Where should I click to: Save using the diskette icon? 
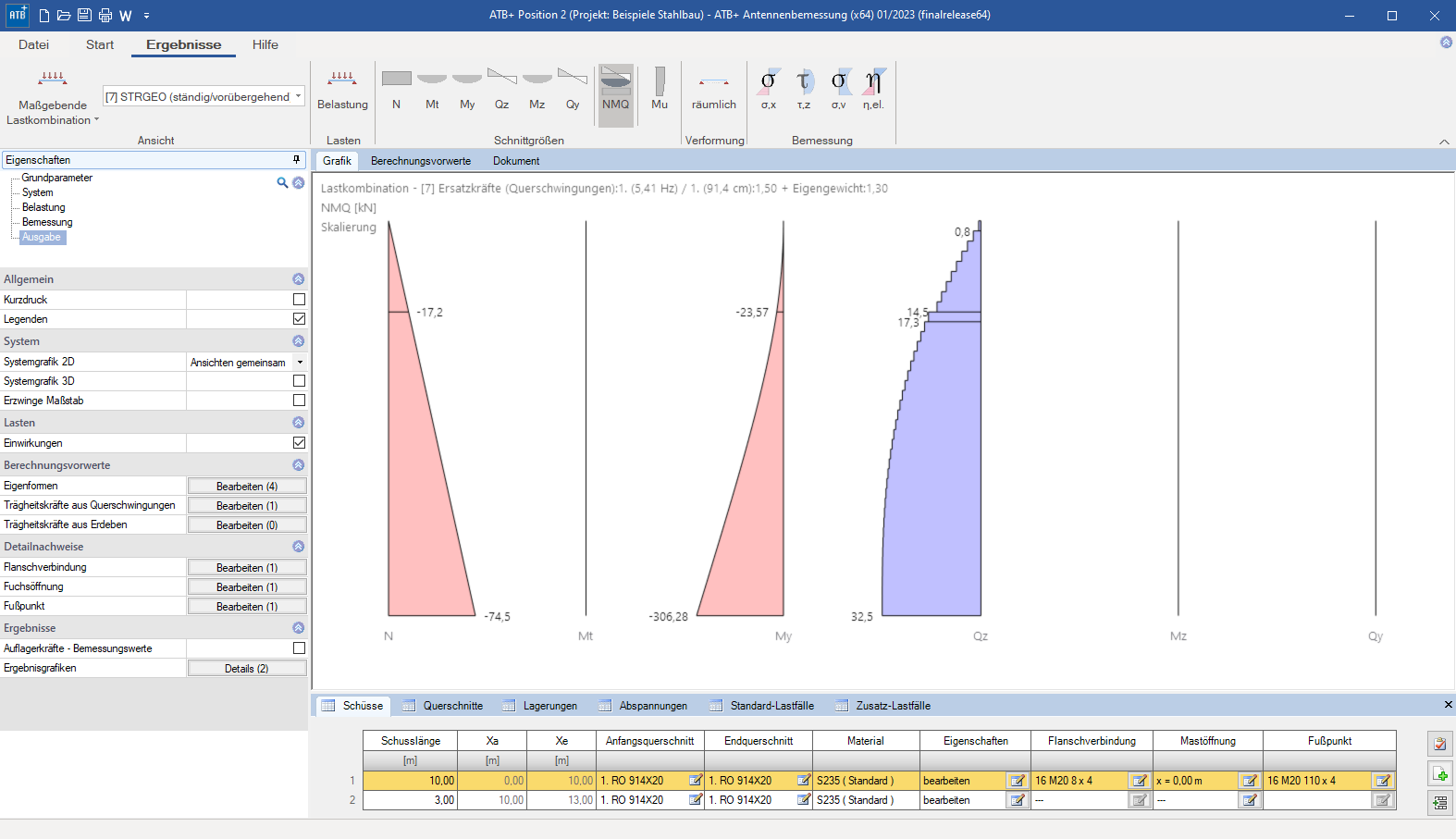(84, 15)
